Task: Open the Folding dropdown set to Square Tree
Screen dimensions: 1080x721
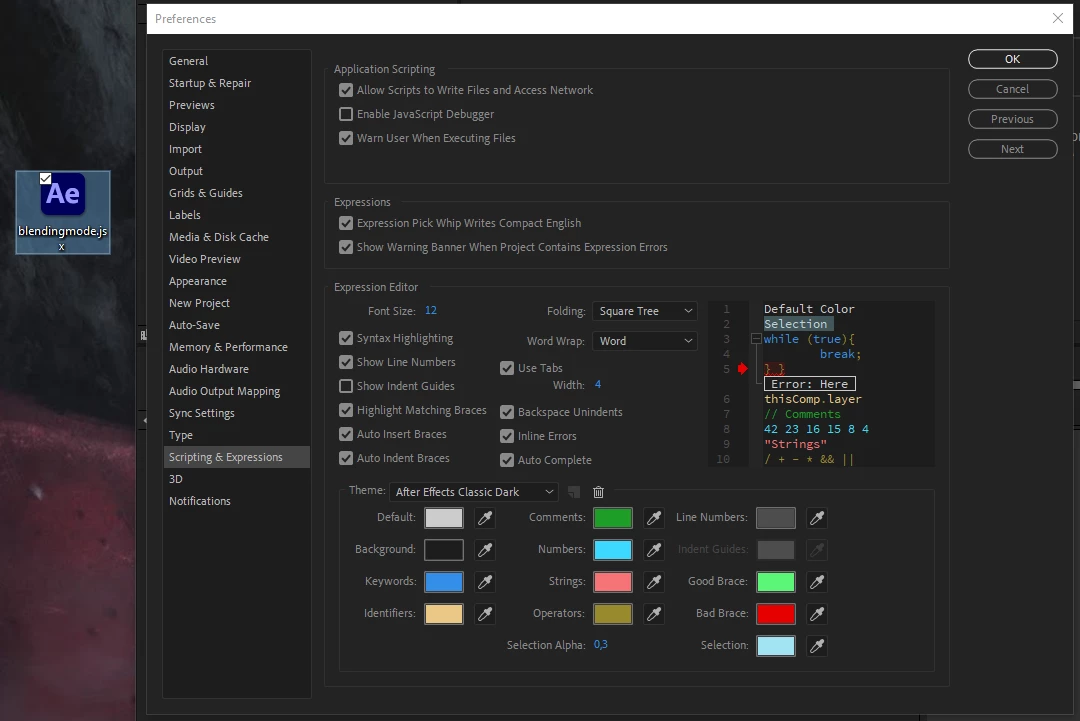Action: [645, 311]
